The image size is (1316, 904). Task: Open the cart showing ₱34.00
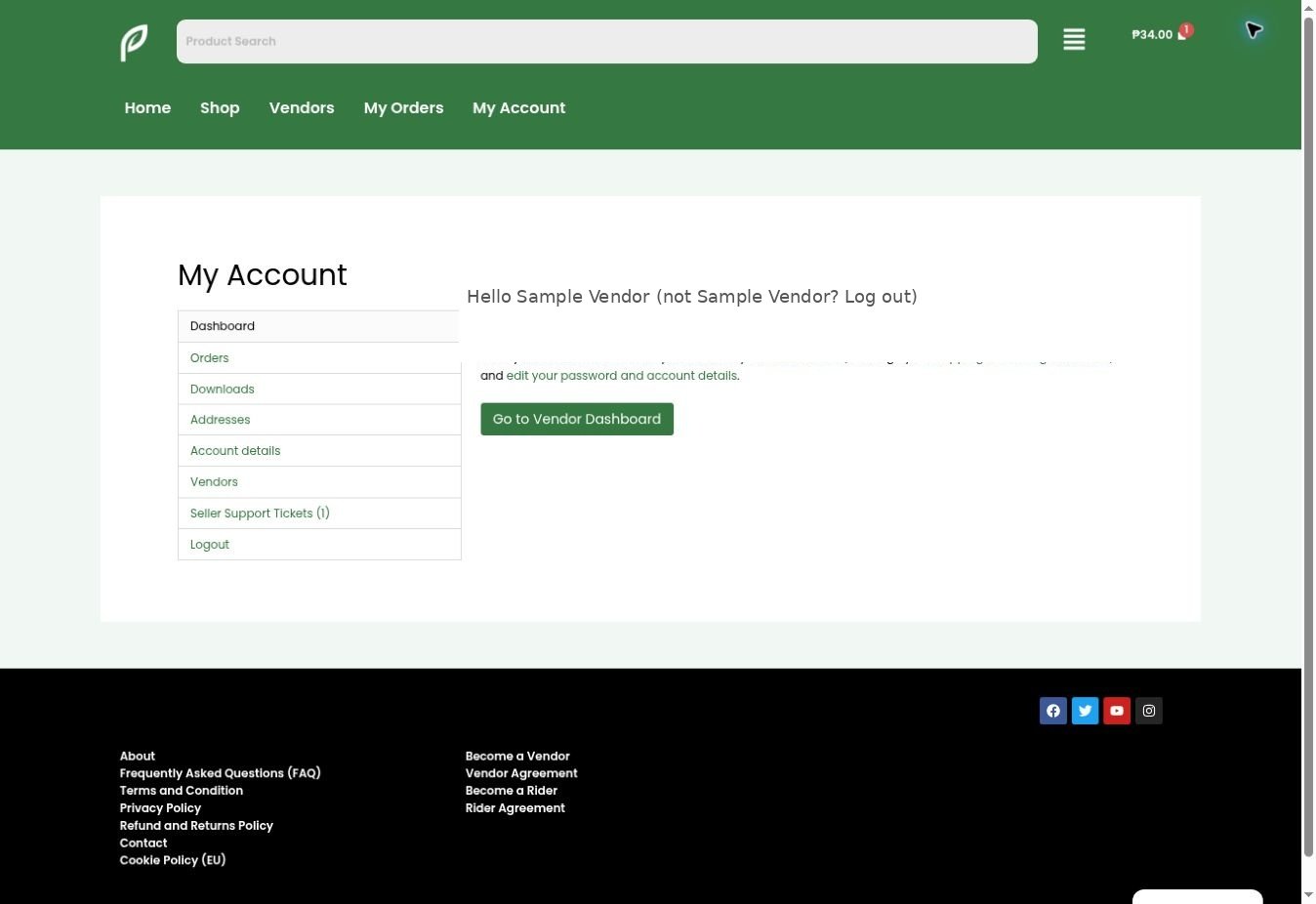1162,34
